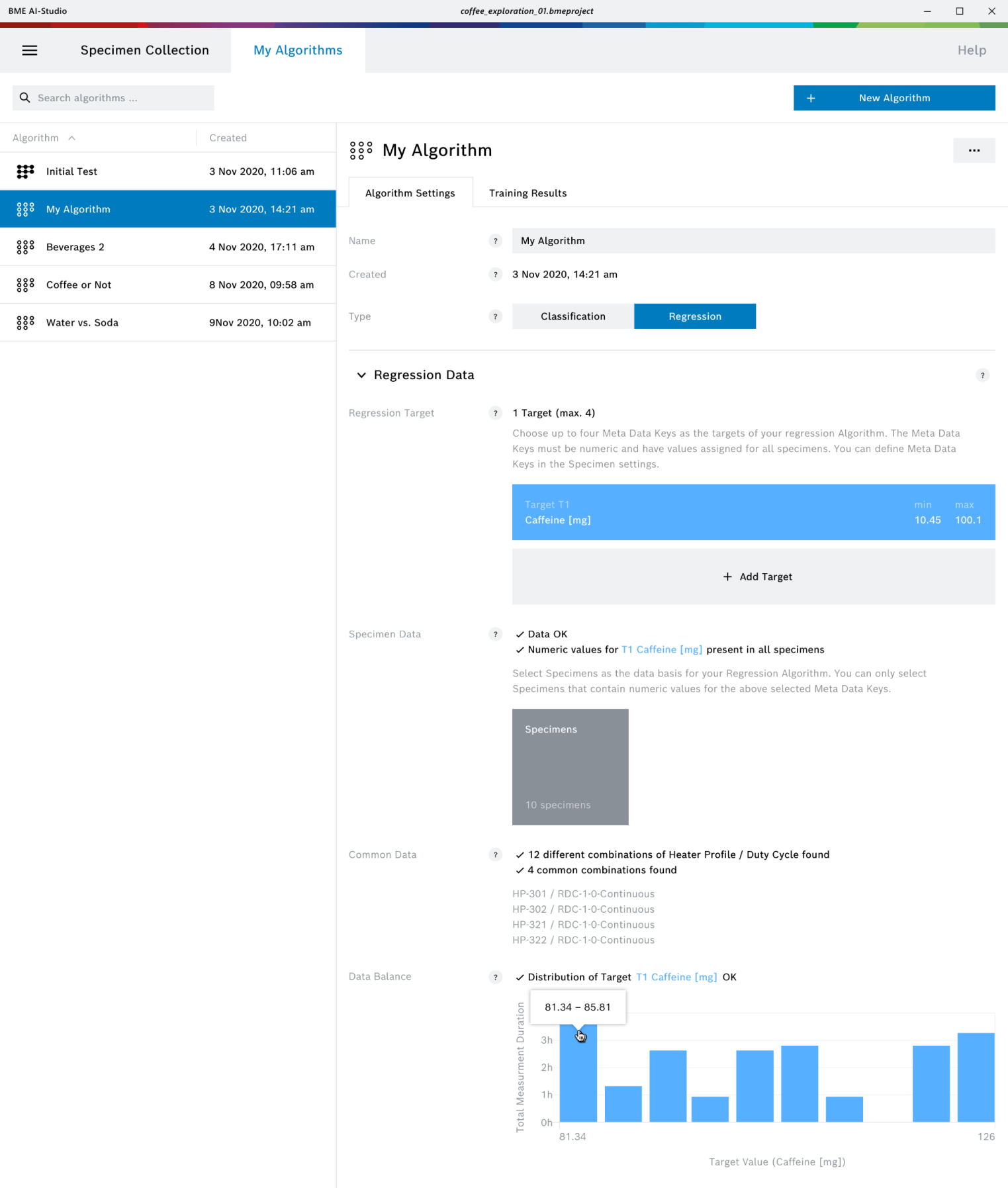Switch to the Training Results tab
This screenshot has height=1188, width=1008.
[527, 193]
